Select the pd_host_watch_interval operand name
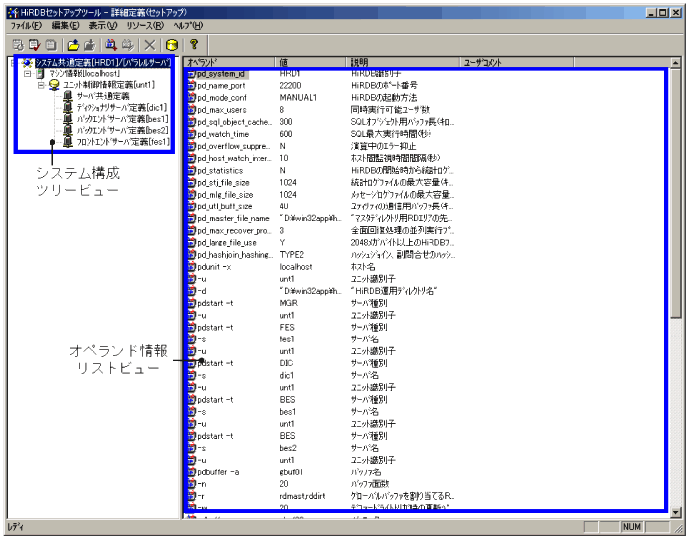This screenshot has width=688, height=539. 234,158
